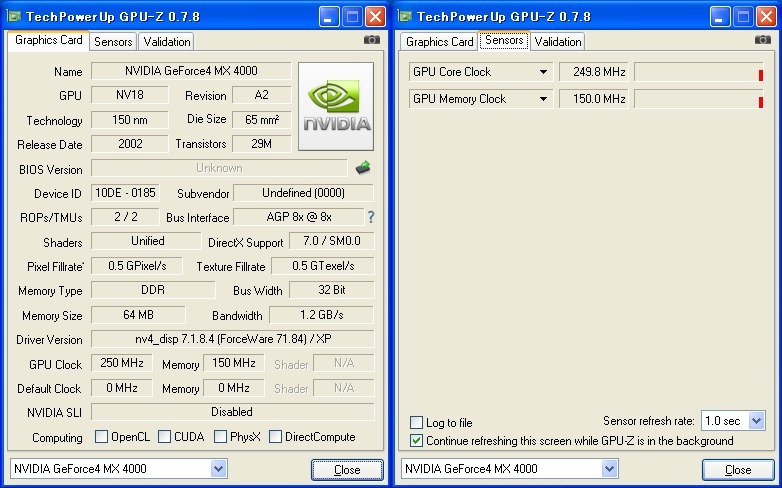782x488 pixels.
Task: Click camera screenshot icon in right GPU-Z window
Action: point(763,39)
